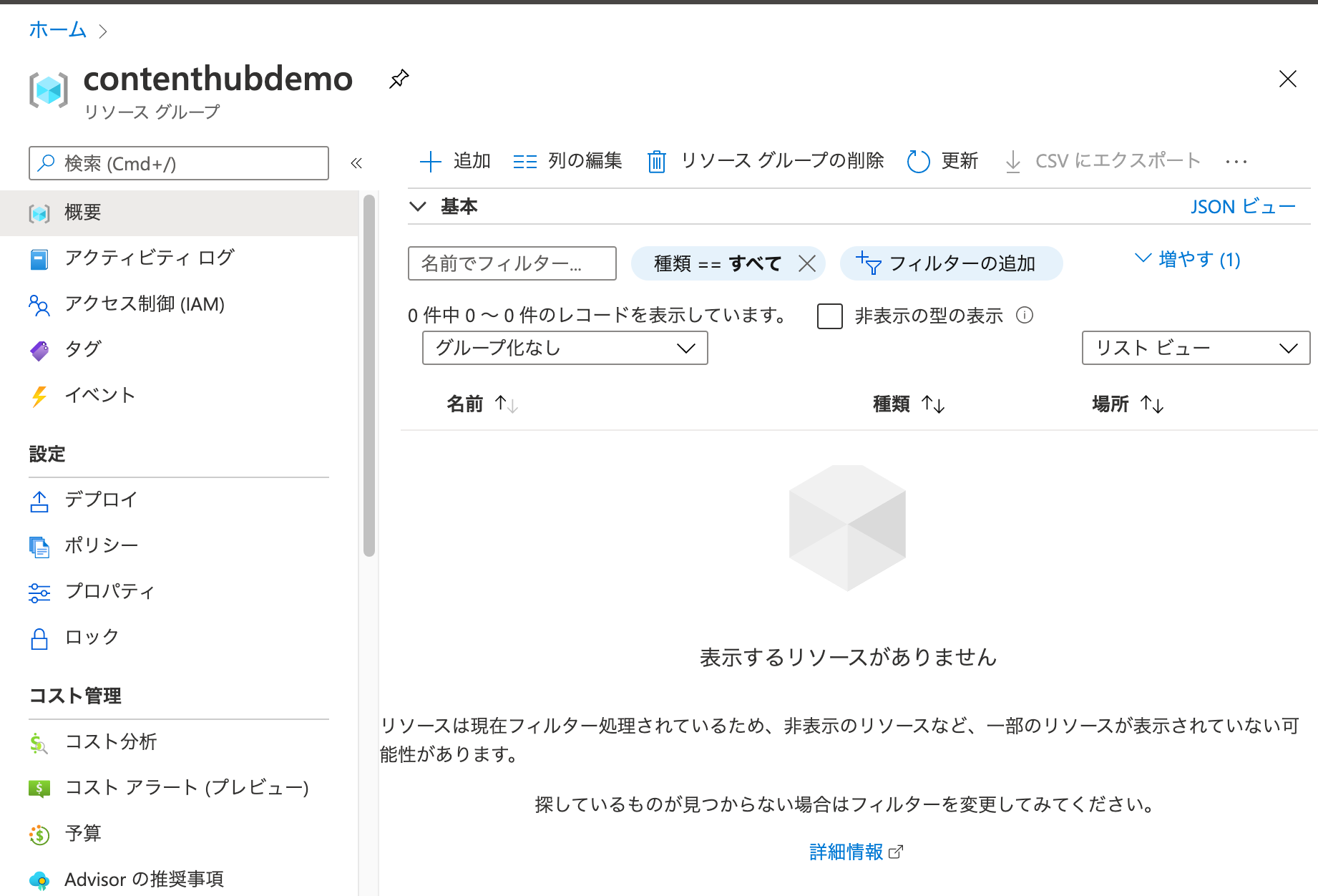Click リソース グループの削除 trash button
The image size is (1318, 896).
765,161
